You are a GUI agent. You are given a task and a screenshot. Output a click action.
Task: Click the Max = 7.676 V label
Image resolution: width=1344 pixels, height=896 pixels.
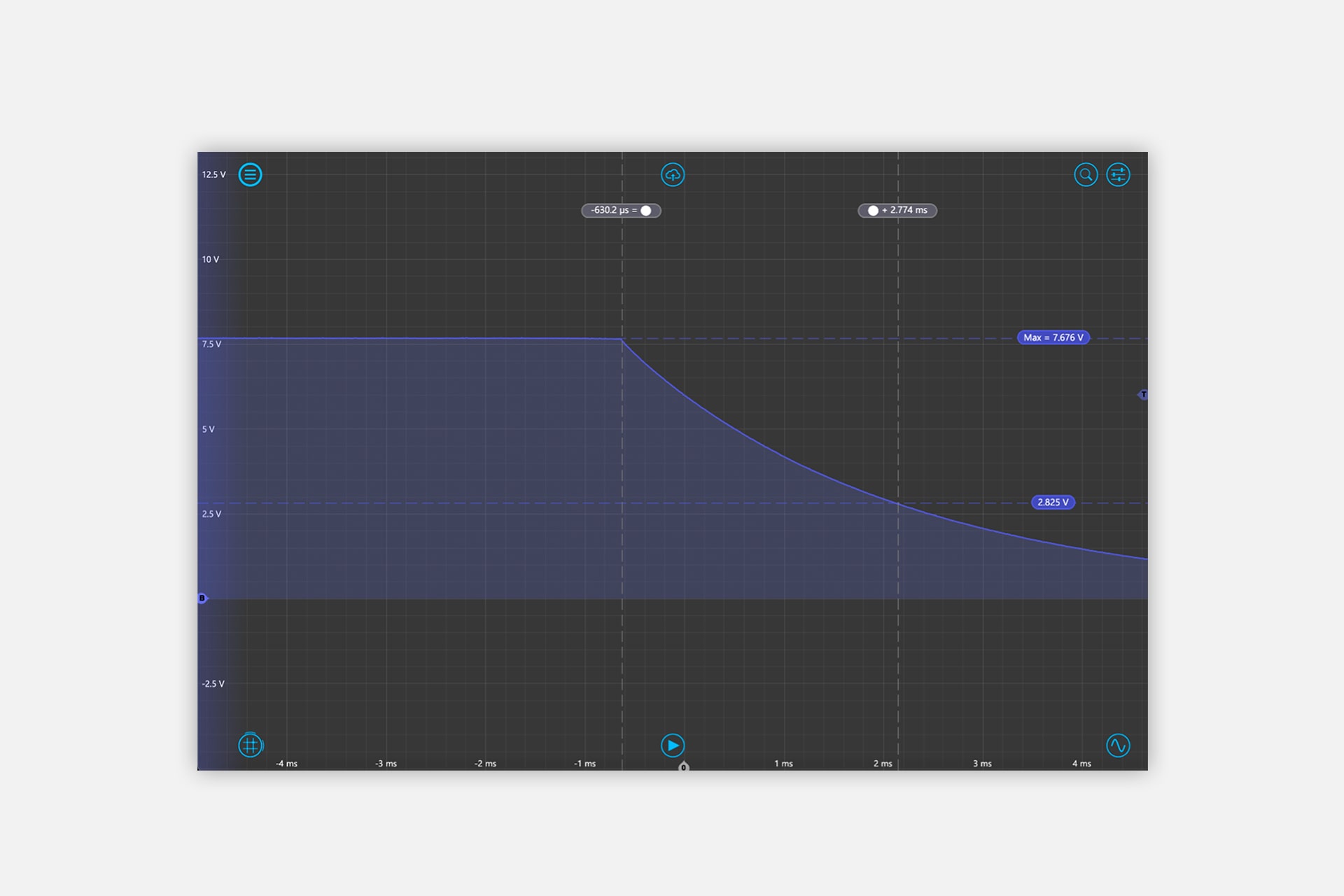pyautogui.click(x=1053, y=337)
